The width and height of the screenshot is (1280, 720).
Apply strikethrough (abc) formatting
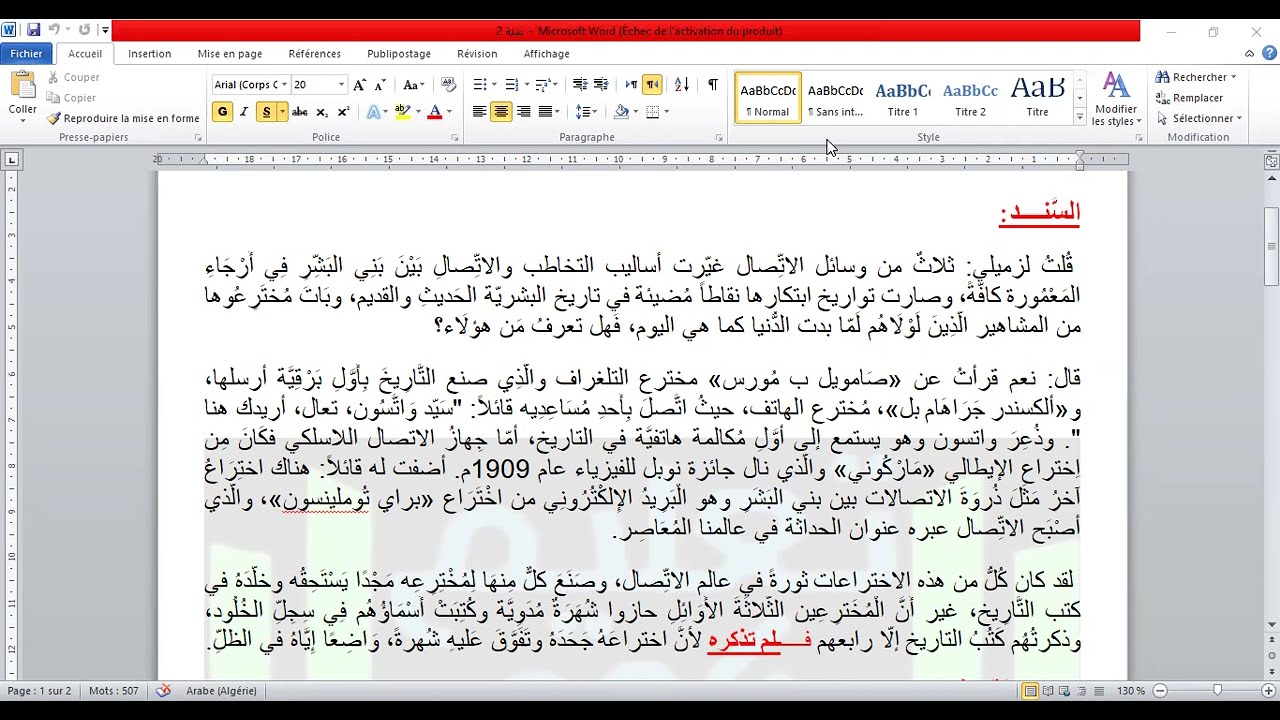pos(299,112)
